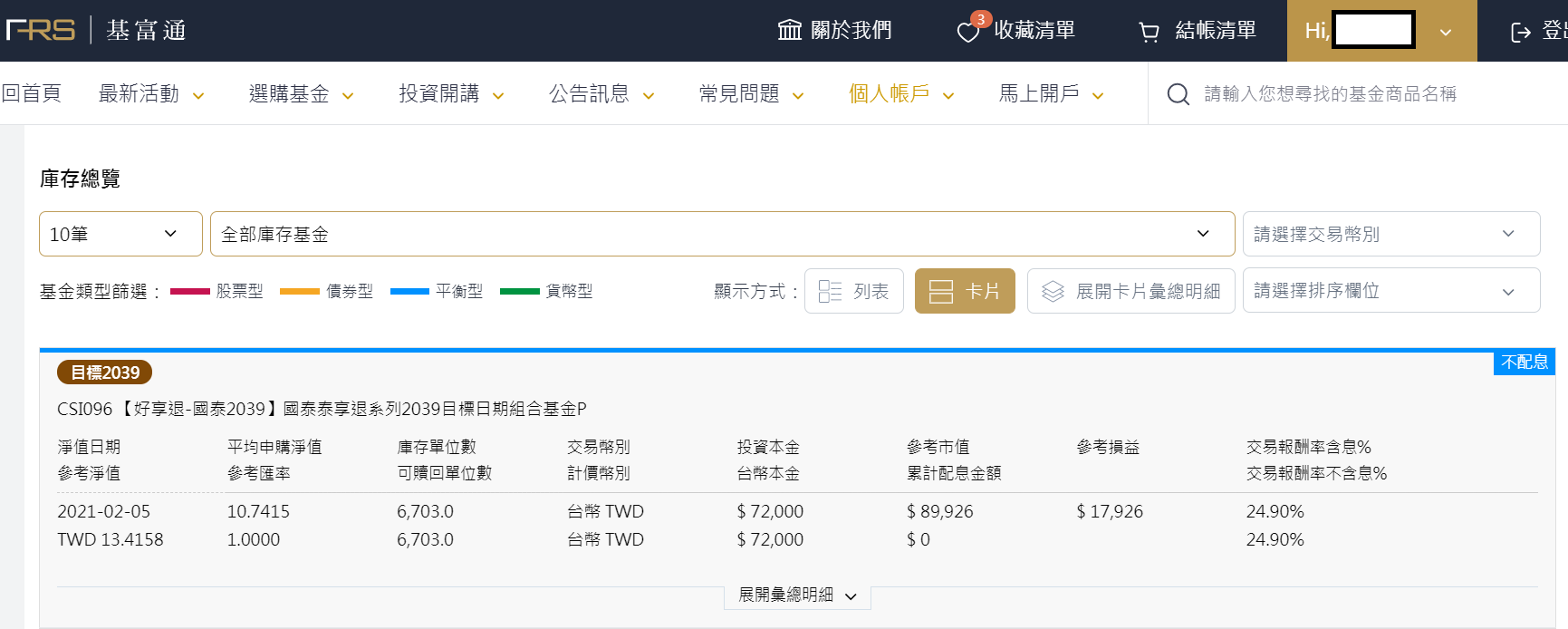Open the 最新活動 menu
This screenshot has height=629, width=1568.
pos(150,93)
